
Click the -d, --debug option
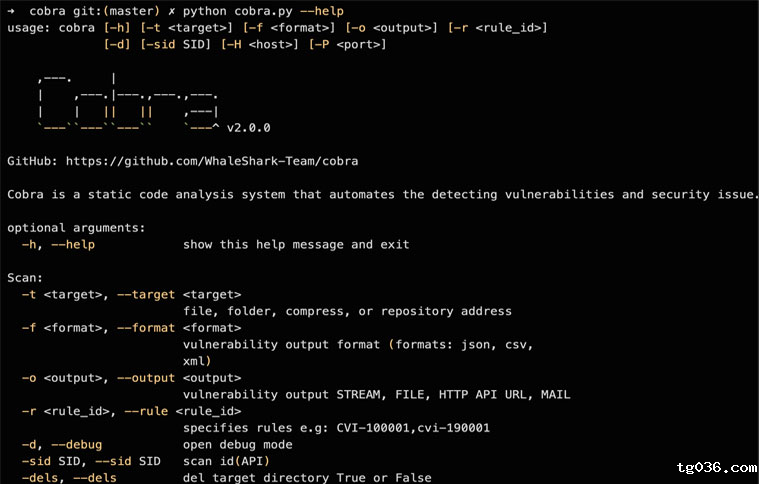tap(62, 444)
